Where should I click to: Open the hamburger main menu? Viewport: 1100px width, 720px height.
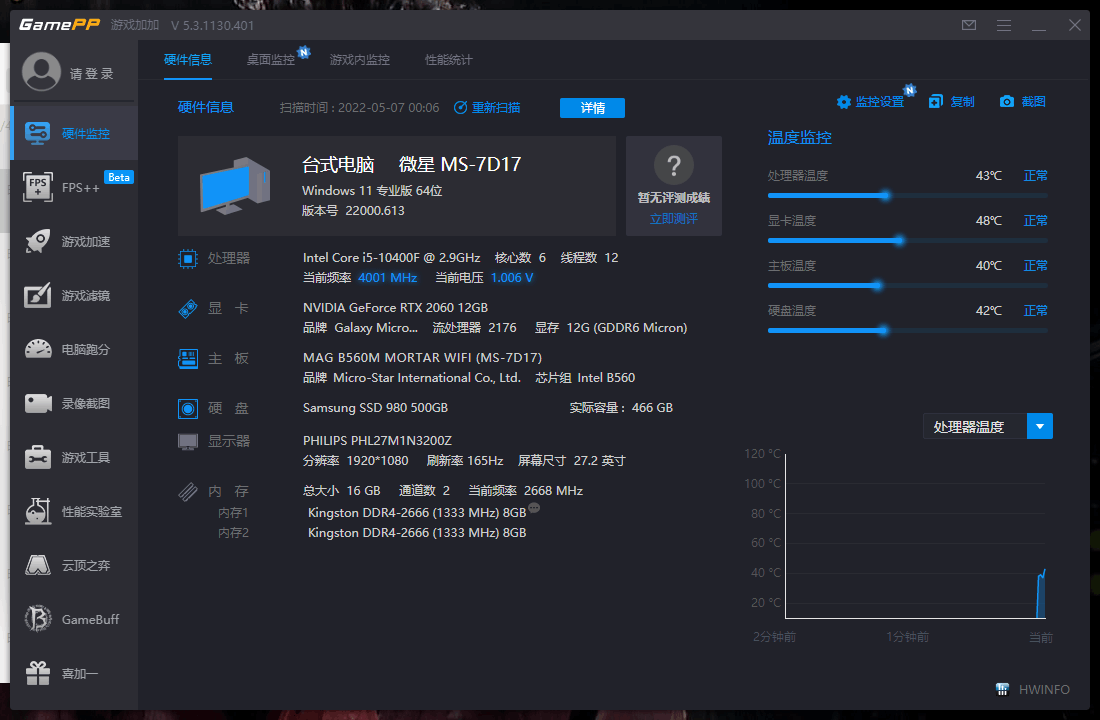pos(1004,25)
